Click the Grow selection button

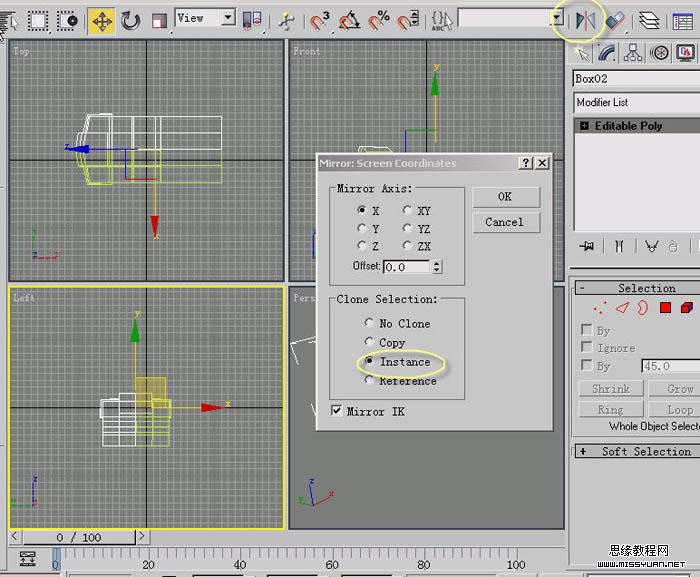pyautogui.click(x=674, y=389)
